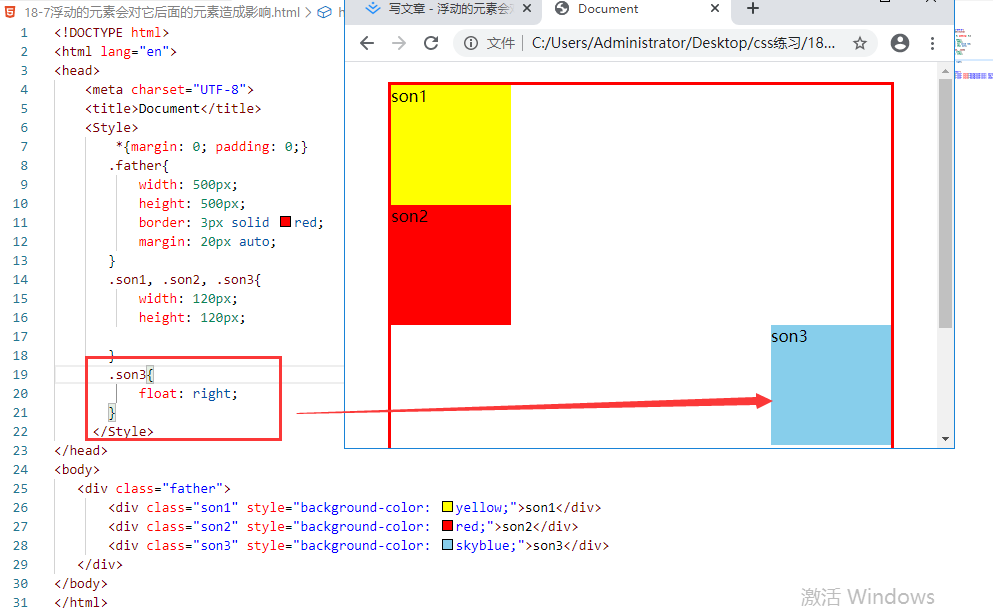Click the HTML5 file icon in breadcrumb
993x611 pixels.
(x=10, y=12)
